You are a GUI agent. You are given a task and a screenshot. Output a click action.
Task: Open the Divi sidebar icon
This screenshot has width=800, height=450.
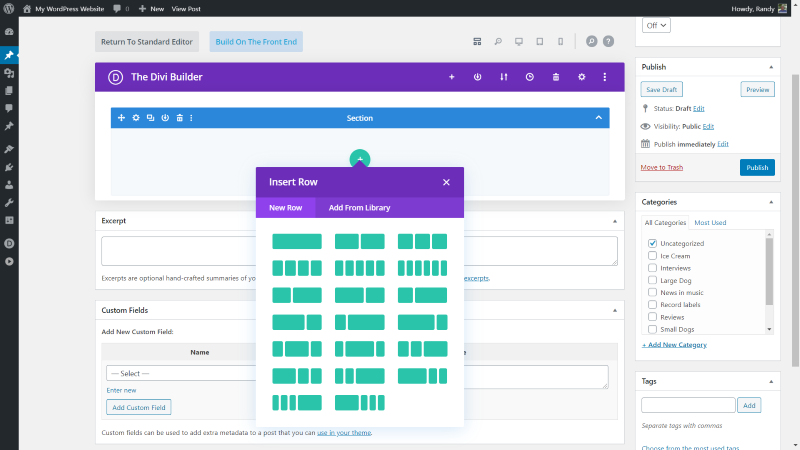pos(9,243)
